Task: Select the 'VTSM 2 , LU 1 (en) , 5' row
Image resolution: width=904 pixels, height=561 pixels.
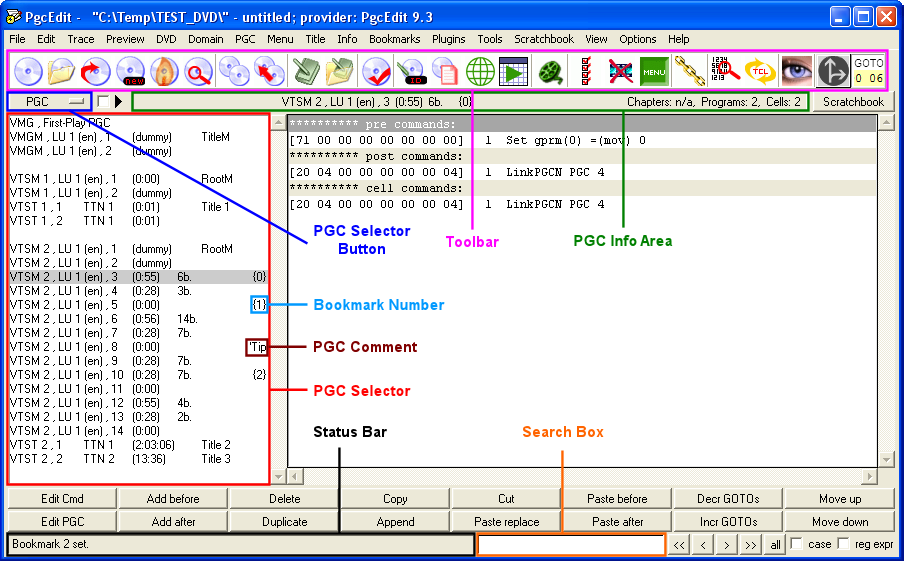Action: click(138, 304)
